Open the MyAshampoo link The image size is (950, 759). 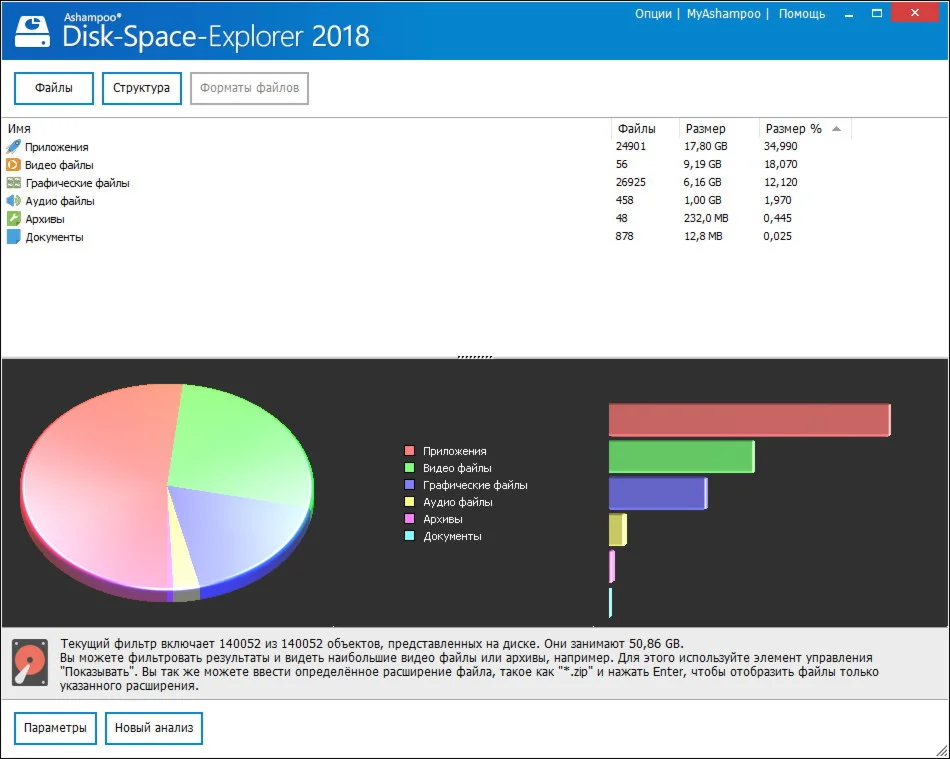723,14
